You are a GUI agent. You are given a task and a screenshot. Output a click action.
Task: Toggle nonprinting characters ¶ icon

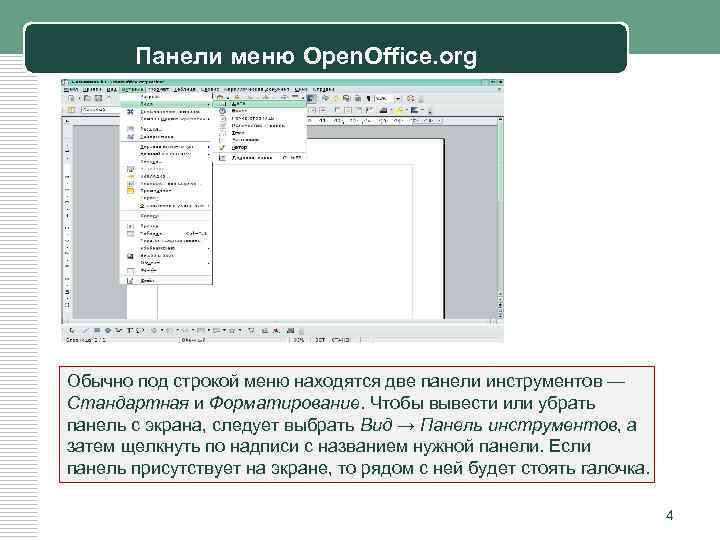(369, 98)
